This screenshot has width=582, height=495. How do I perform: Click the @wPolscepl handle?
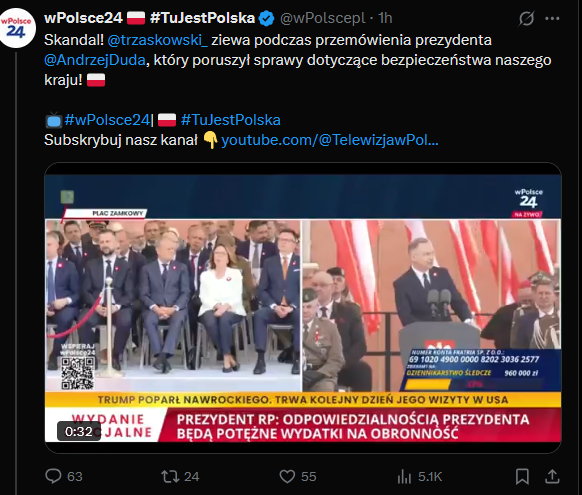click(323, 18)
